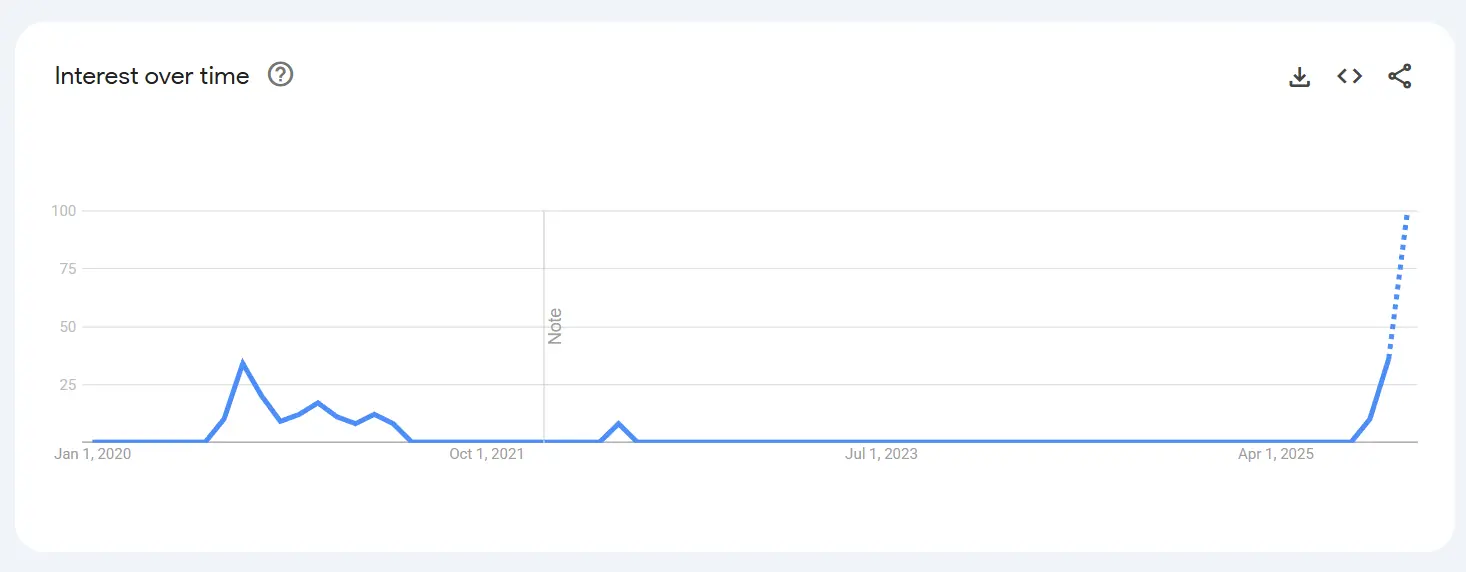Click the "Jul 1, 2023" axis label

click(x=881, y=455)
